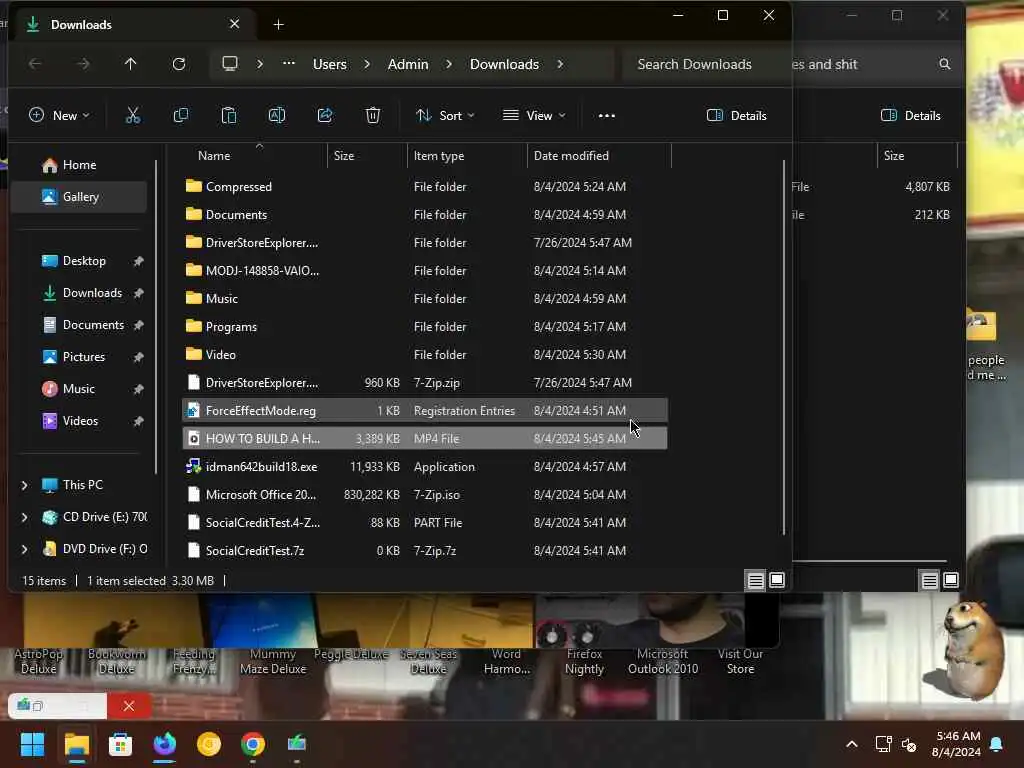Click the file list vertical scrollbar

[783, 347]
